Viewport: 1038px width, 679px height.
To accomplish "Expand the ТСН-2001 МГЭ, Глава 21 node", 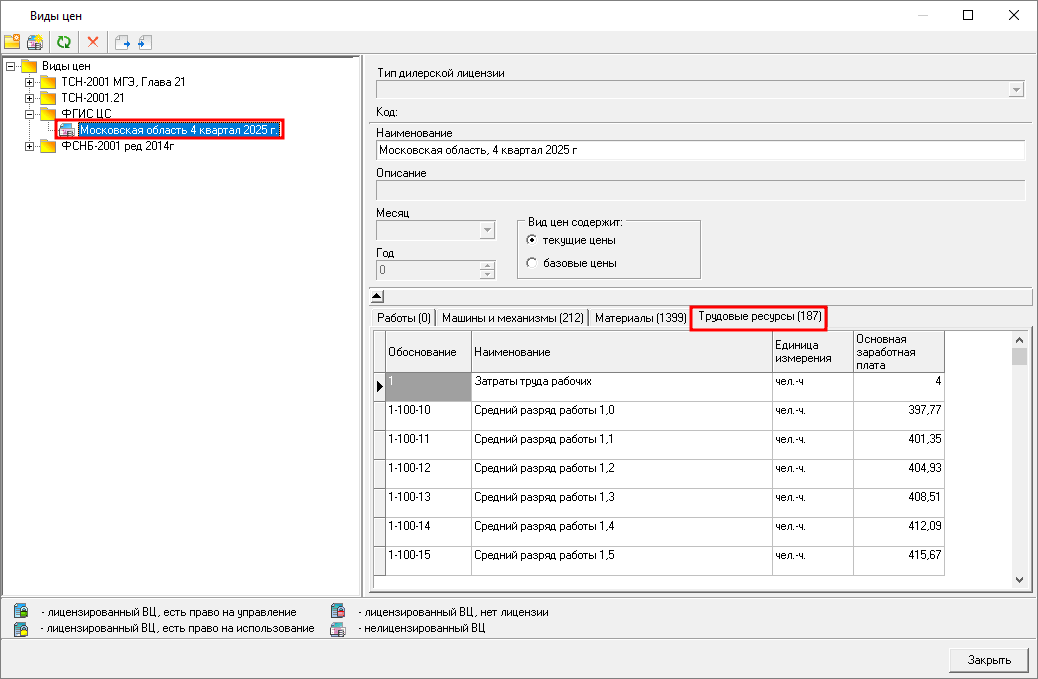I will (x=30, y=82).
